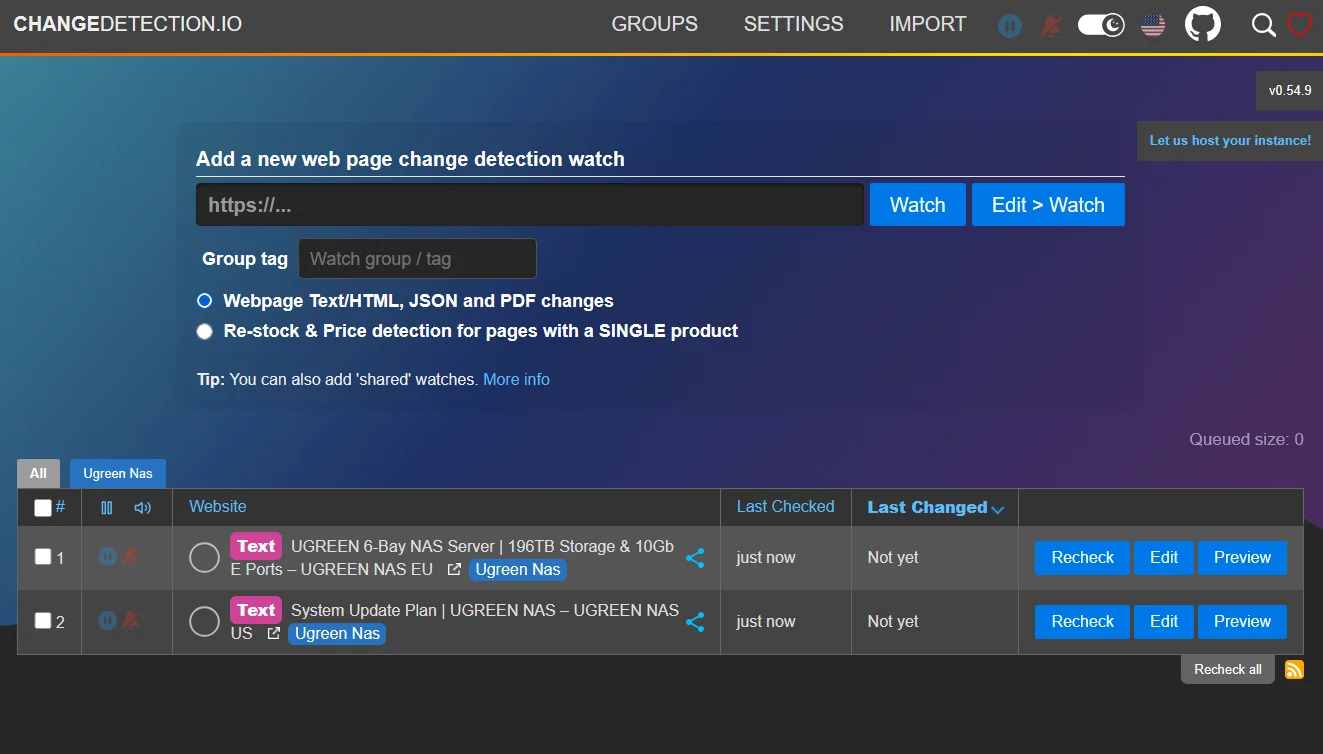This screenshot has height=754, width=1323.
Task: Click the red heart sponsor icon
Action: coord(1299,25)
